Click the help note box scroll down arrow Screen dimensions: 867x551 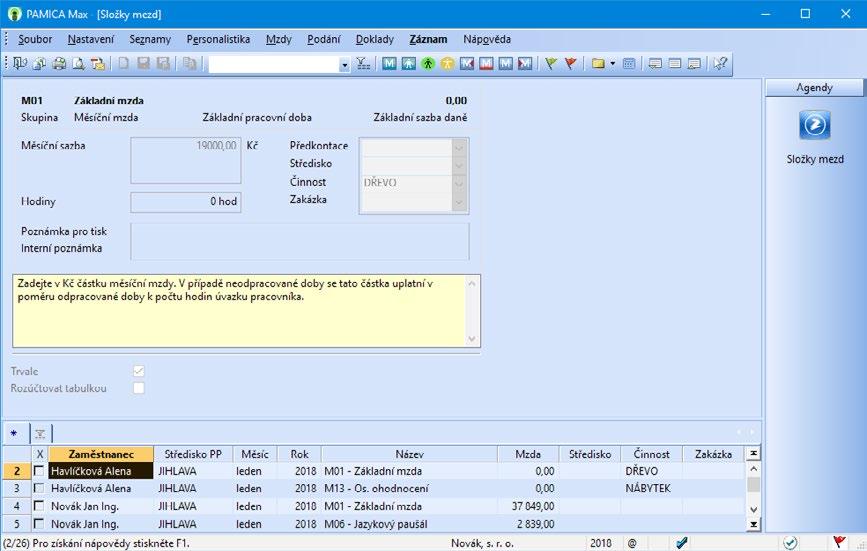tap(472, 339)
